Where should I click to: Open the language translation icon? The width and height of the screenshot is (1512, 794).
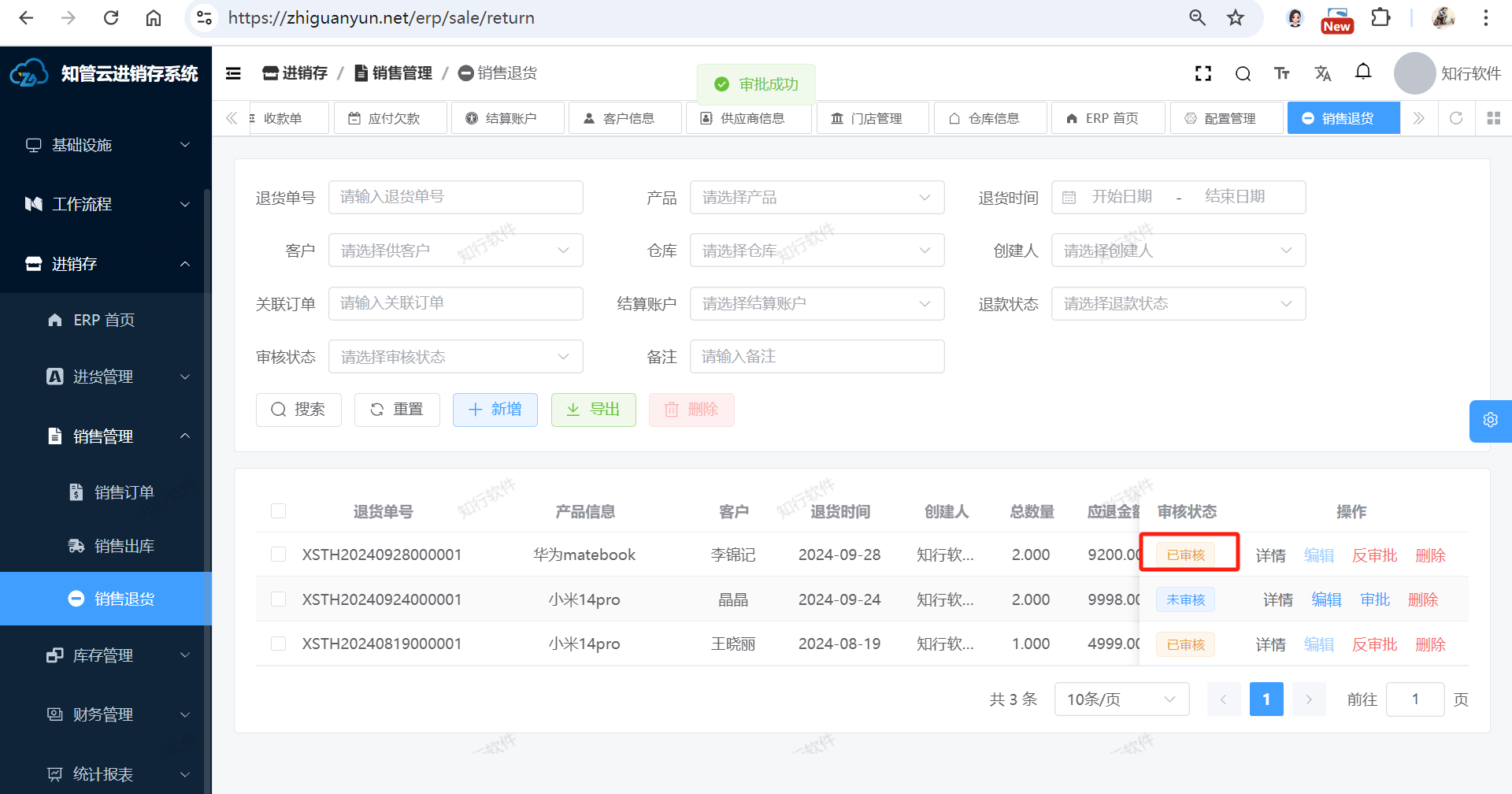pos(1322,73)
